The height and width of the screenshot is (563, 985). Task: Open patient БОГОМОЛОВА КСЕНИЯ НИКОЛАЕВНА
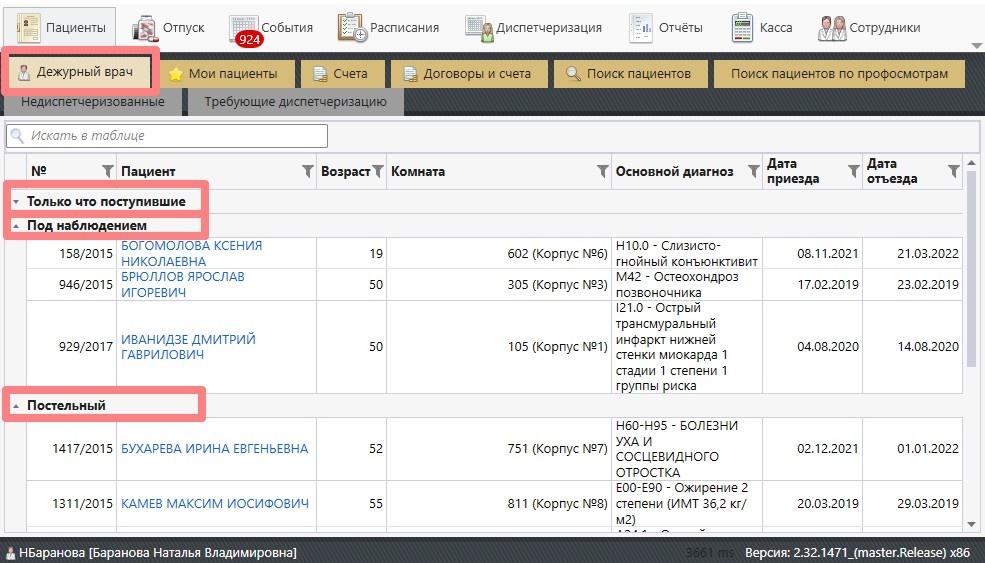191,253
